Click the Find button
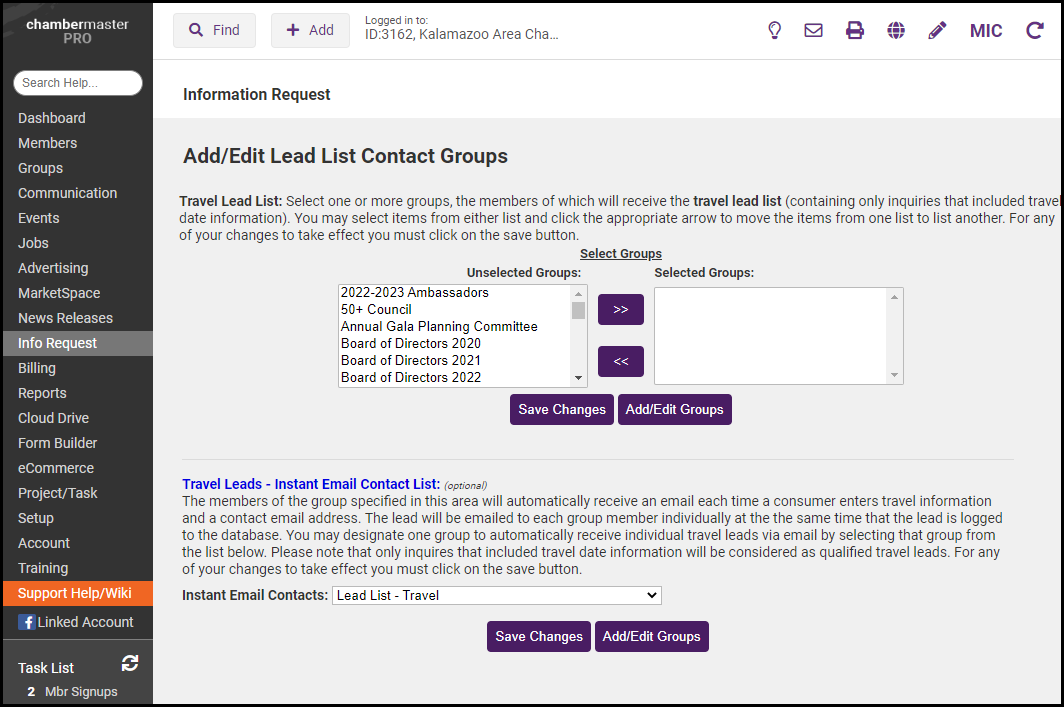This screenshot has width=1064, height=707. (214, 30)
